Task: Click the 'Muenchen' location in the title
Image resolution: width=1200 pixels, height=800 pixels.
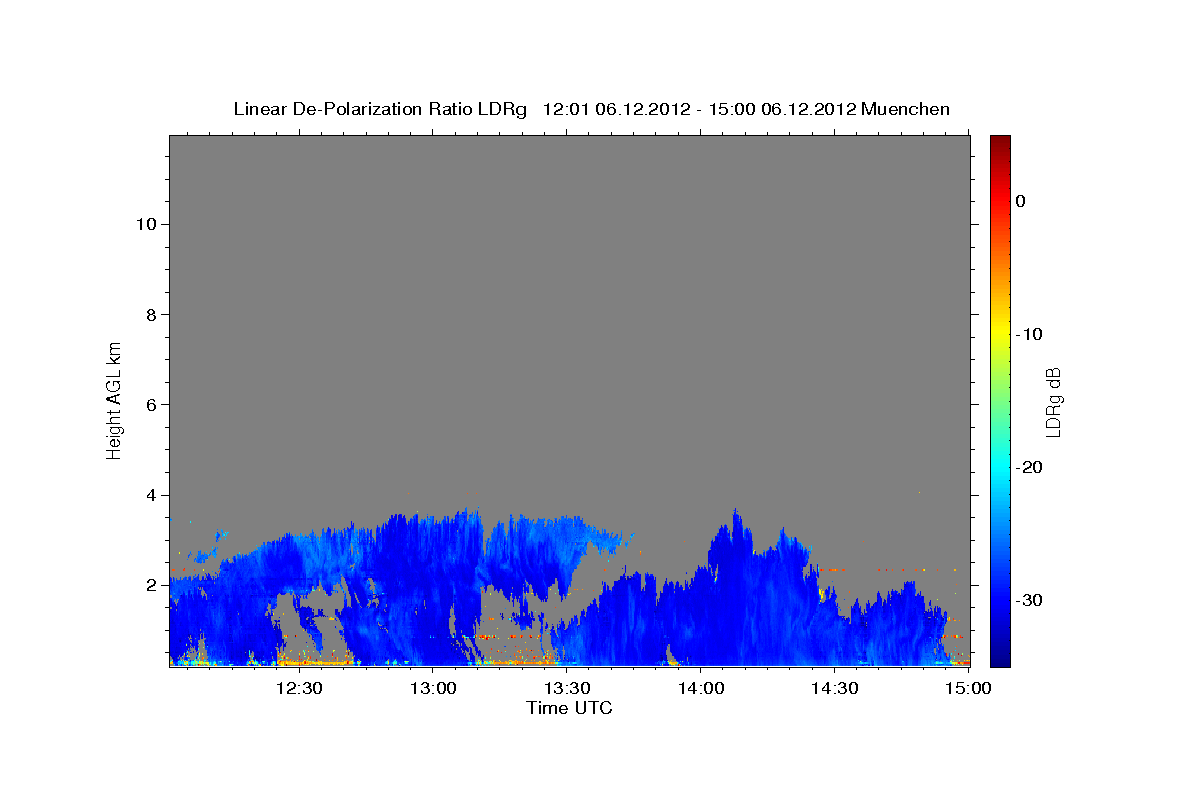Action: click(906, 109)
